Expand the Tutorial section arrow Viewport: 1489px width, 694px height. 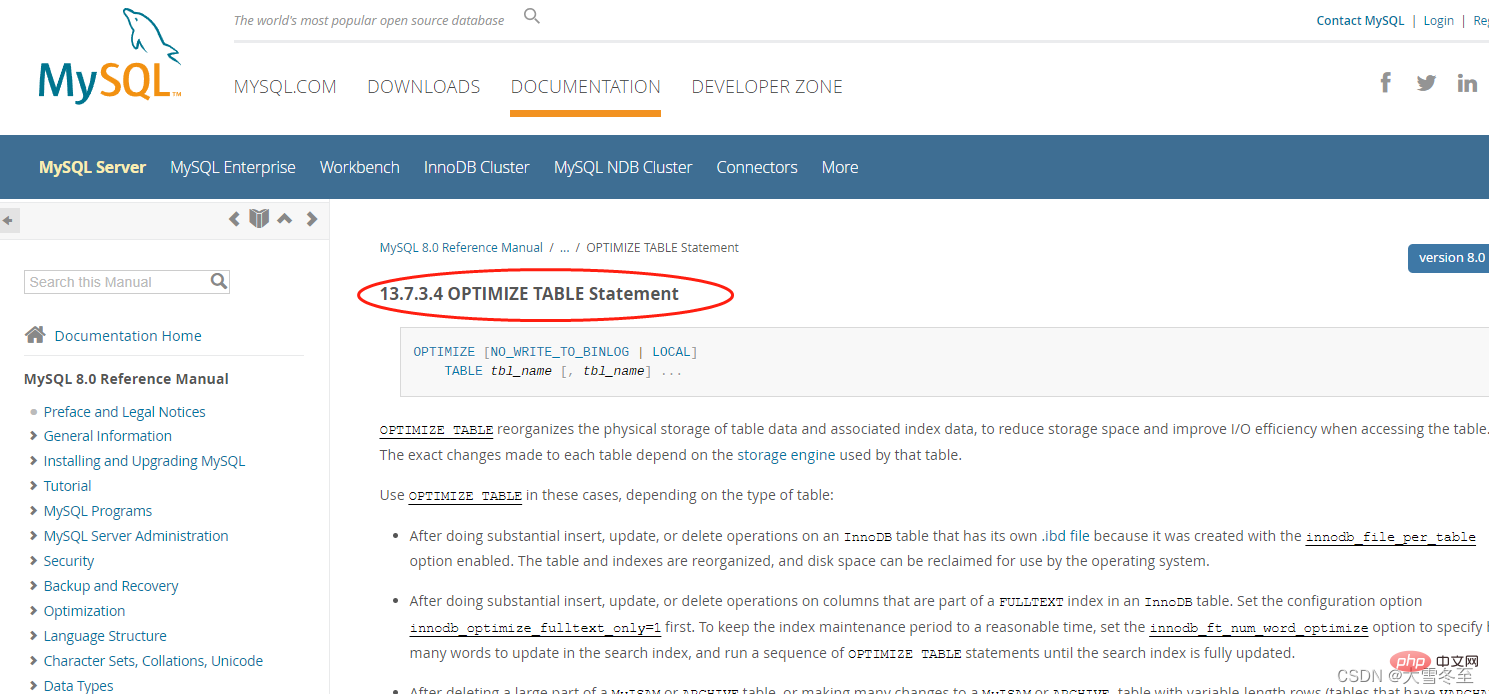(x=34, y=486)
